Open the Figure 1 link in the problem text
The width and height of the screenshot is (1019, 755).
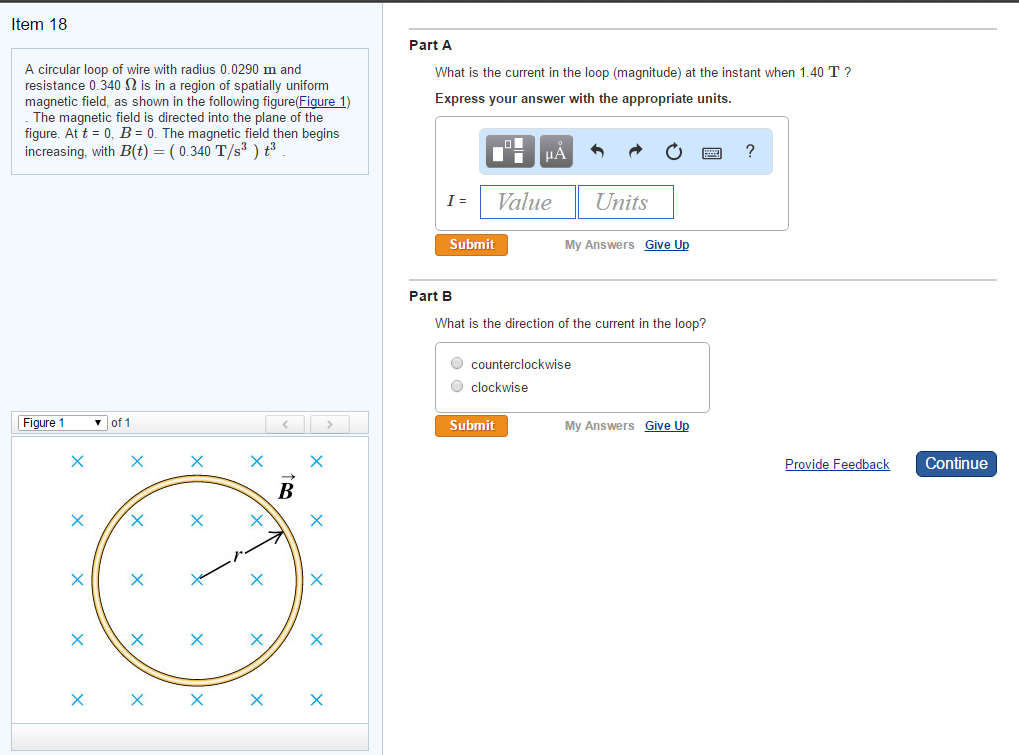(321, 101)
